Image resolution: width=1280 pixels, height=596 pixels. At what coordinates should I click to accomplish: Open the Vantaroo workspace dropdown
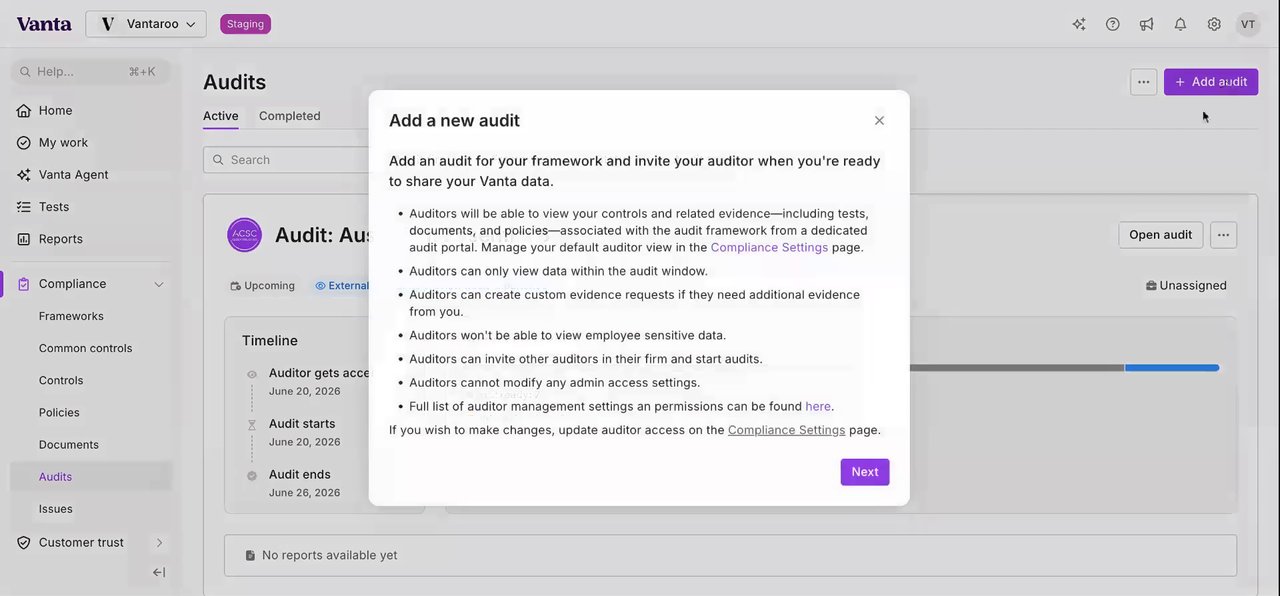click(146, 24)
